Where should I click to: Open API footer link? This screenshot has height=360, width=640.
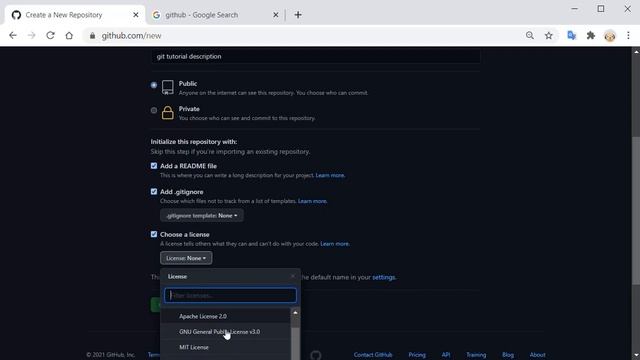pos(446,355)
